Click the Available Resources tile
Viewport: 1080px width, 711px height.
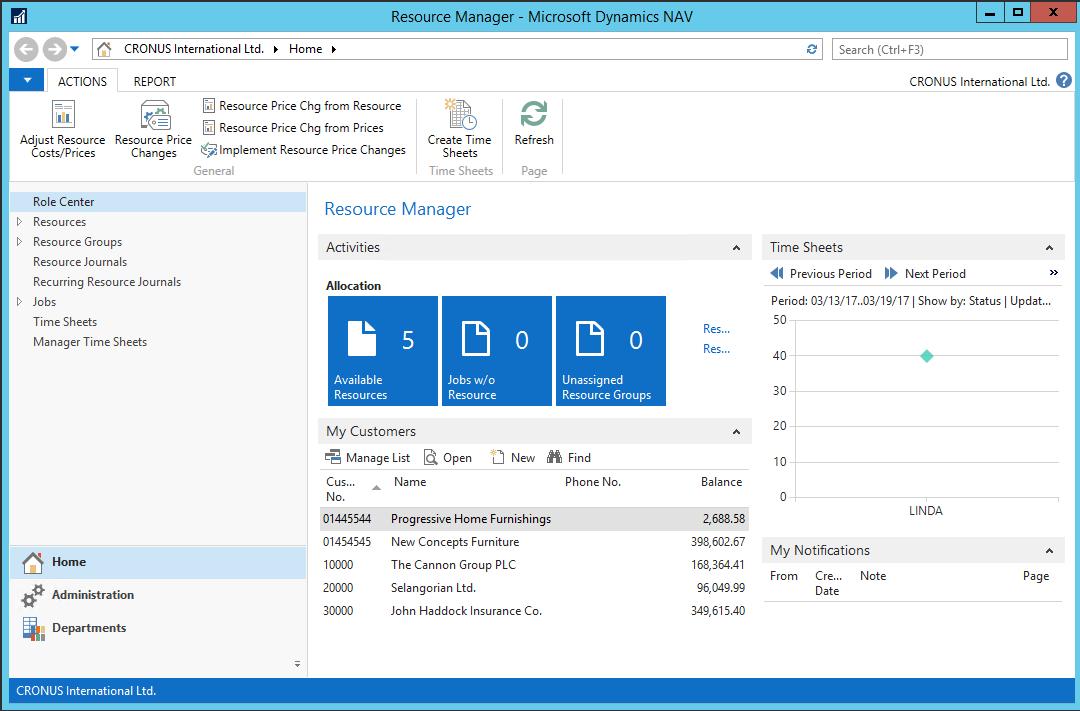(x=382, y=351)
